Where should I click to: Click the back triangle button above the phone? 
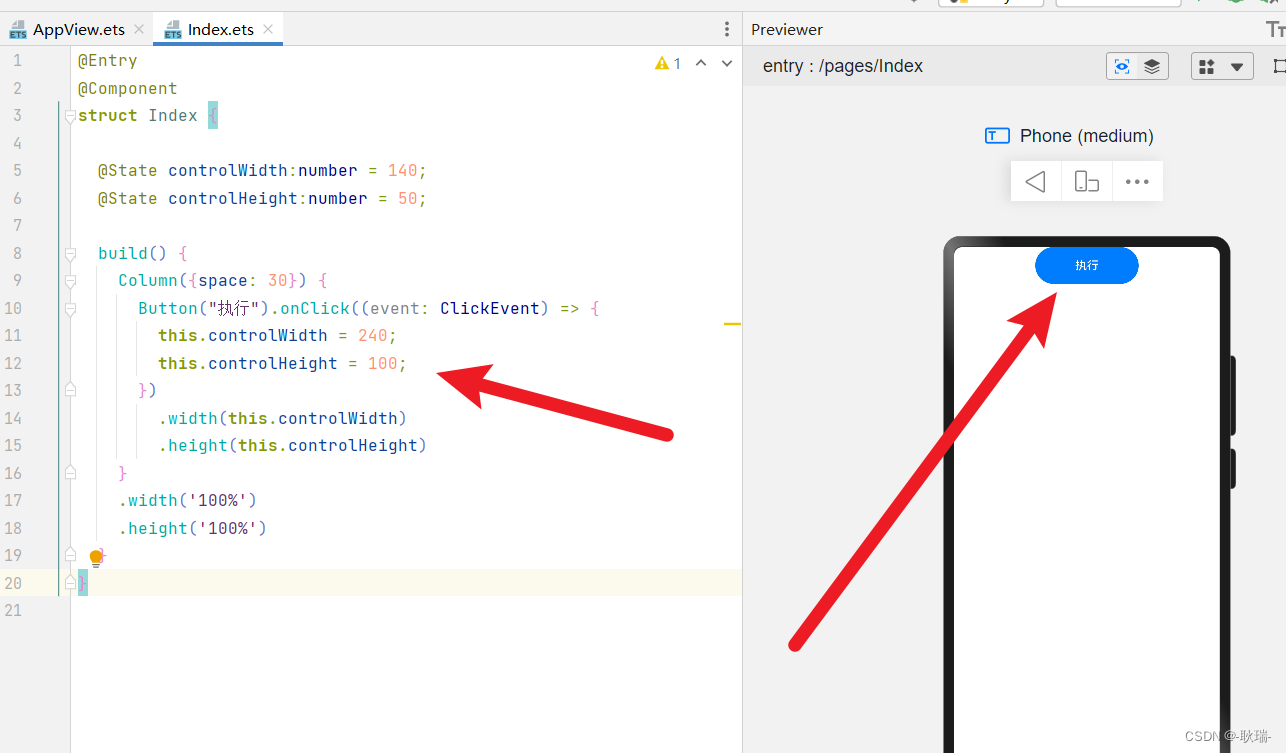1036,181
